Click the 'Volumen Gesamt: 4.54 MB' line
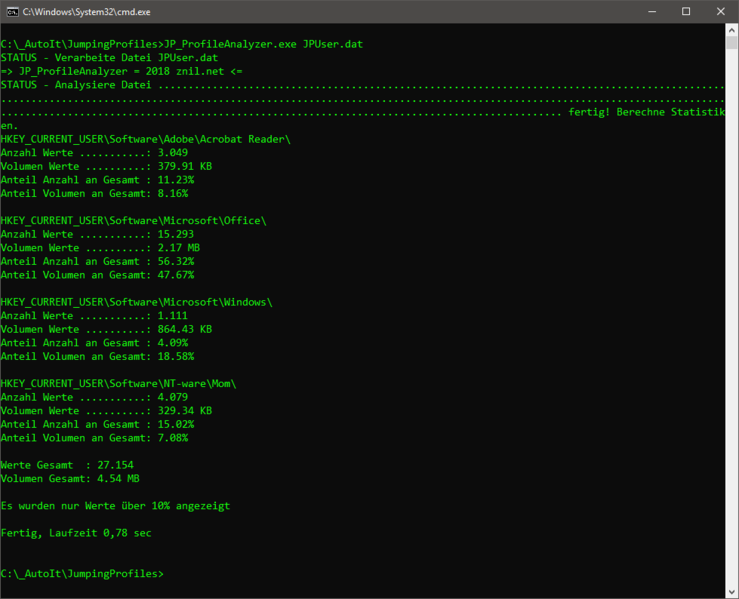This screenshot has height=599, width=739. click(x=70, y=478)
